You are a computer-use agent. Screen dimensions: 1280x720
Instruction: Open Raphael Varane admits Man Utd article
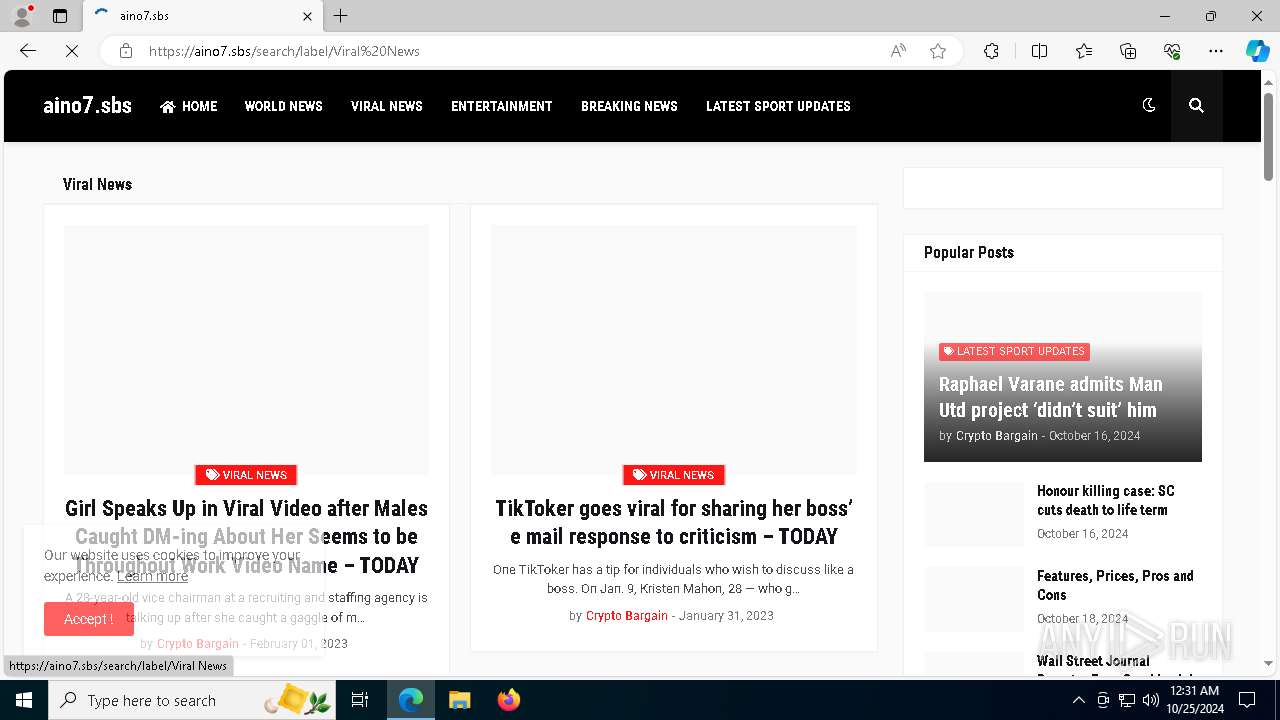[x=1050, y=397]
